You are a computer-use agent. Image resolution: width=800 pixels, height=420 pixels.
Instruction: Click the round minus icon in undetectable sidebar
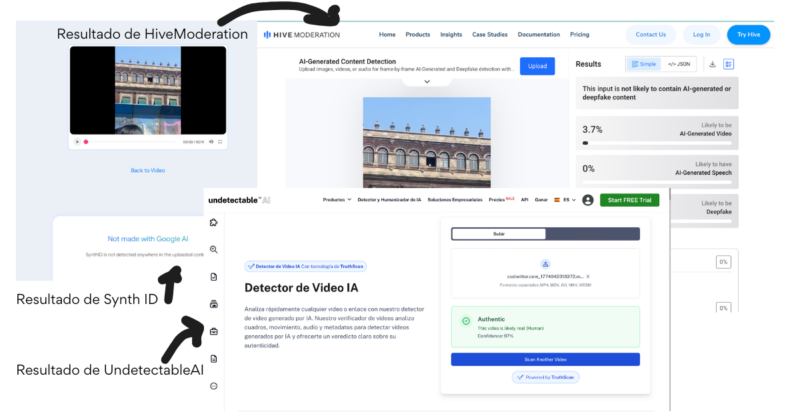pos(214,386)
